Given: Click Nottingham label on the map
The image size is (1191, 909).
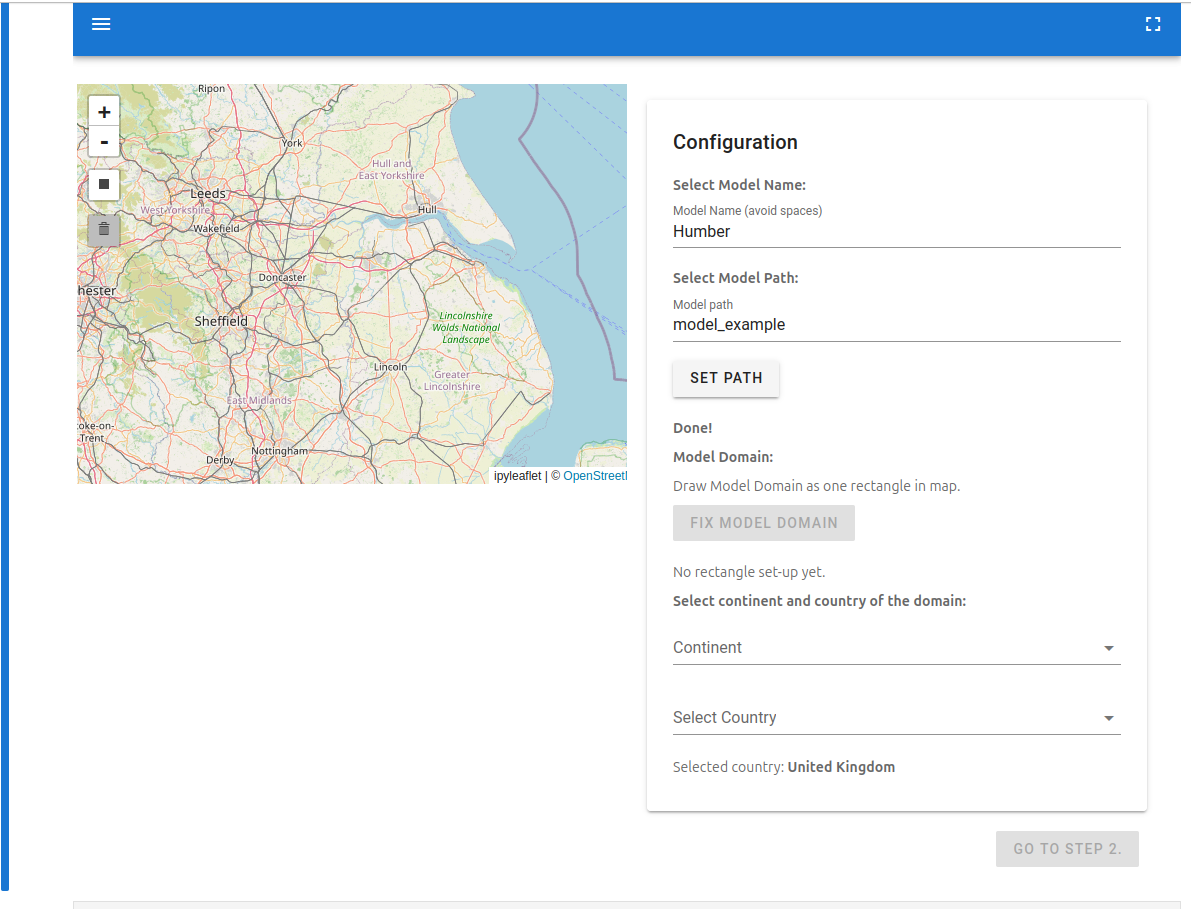Looking at the screenshot, I should (x=280, y=451).
